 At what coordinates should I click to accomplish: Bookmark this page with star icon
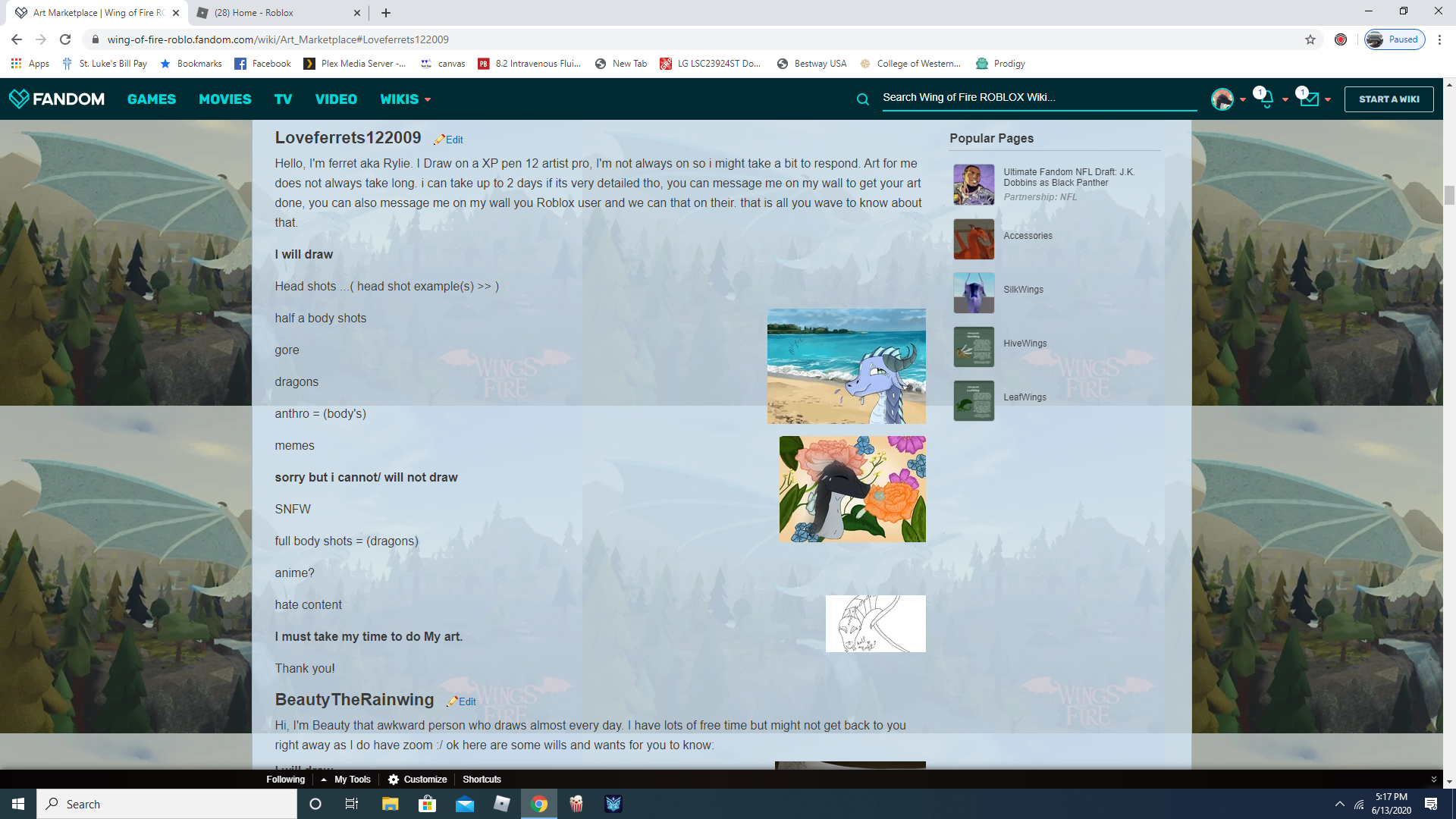tap(1310, 39)
